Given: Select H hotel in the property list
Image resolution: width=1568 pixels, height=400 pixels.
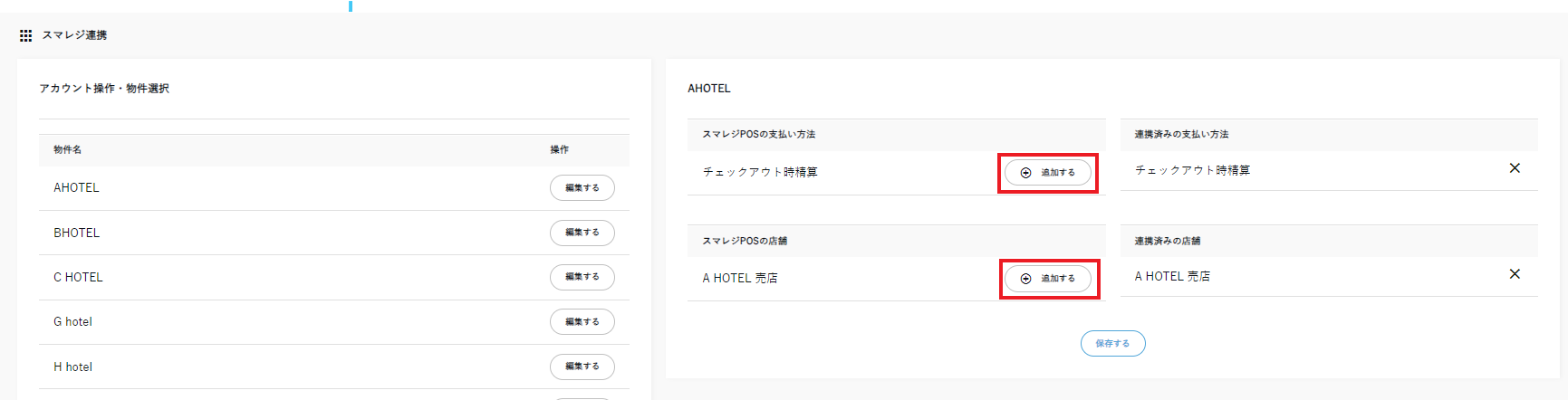Looking at the screenshot, I should 72,367.
